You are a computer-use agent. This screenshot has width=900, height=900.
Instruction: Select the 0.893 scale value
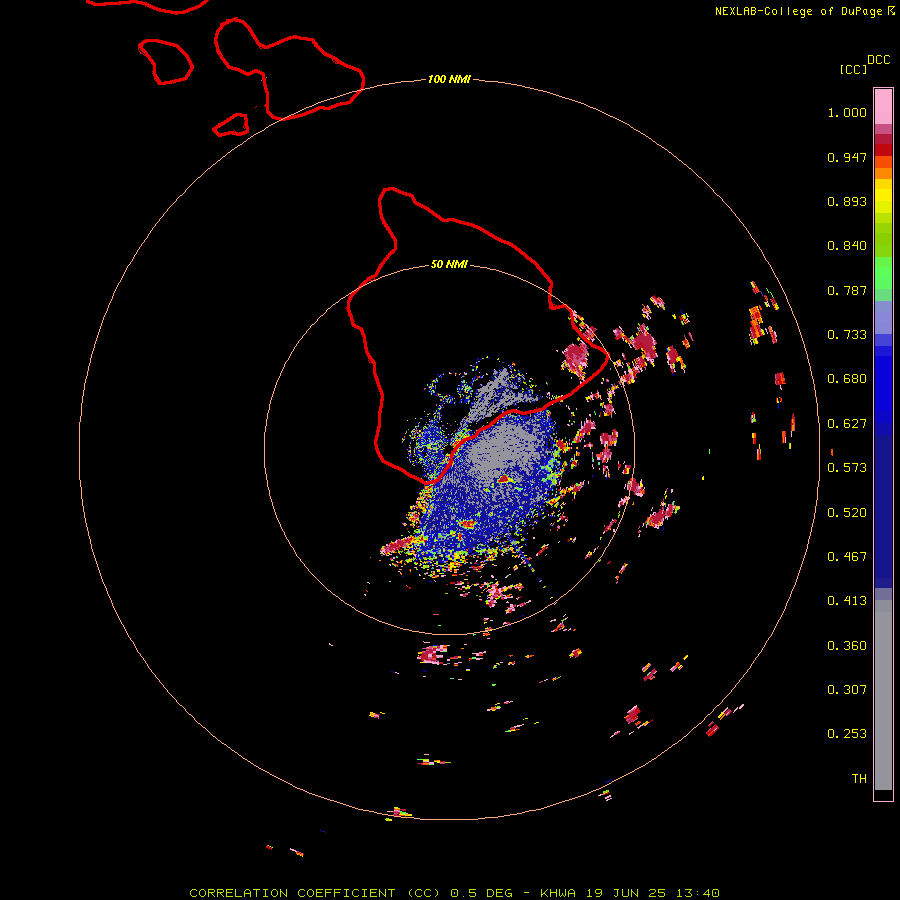(847, 201)
